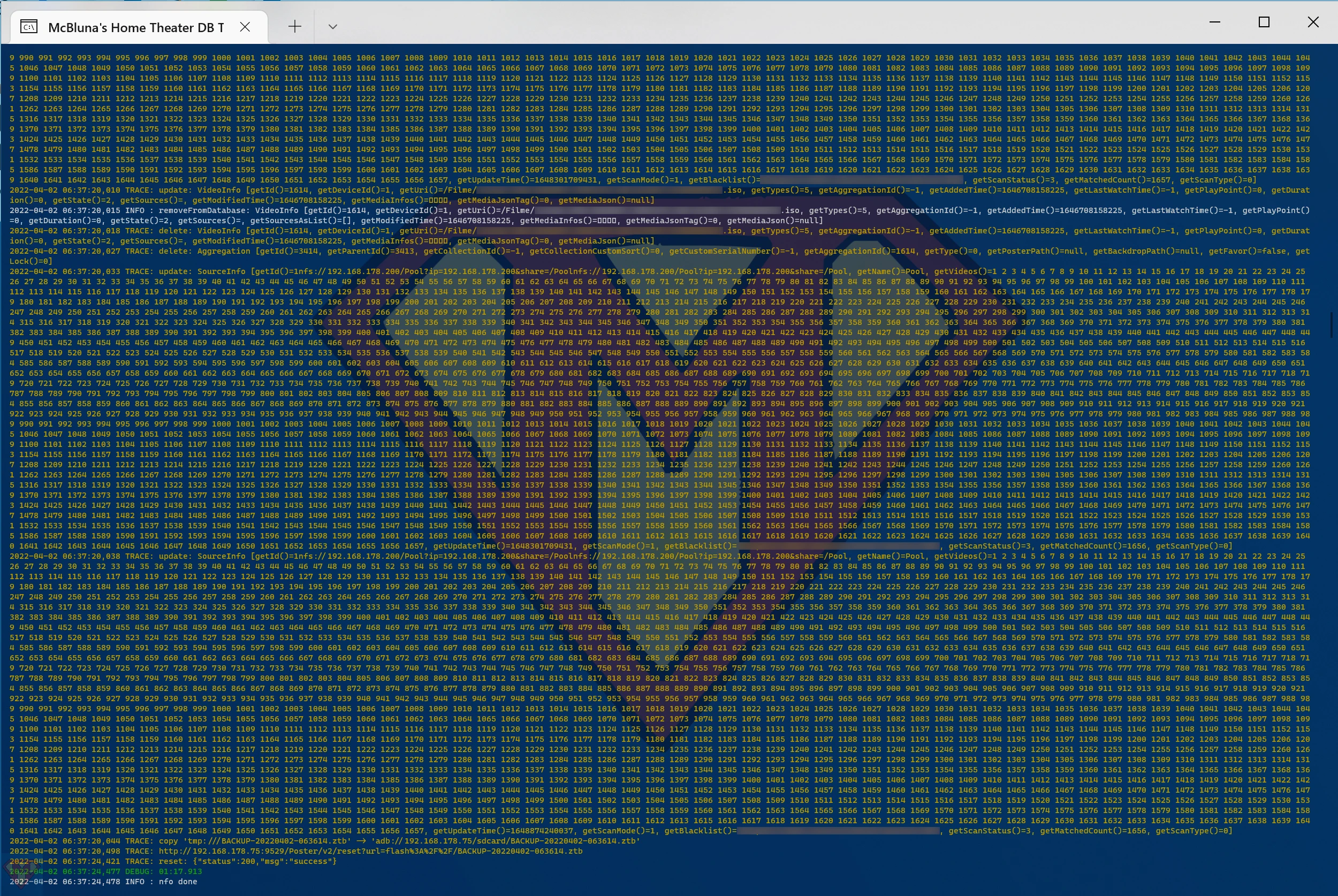The image size is (1338, 896).
Task: Minimize the terminal window
Action: (x=1215, y=22)
